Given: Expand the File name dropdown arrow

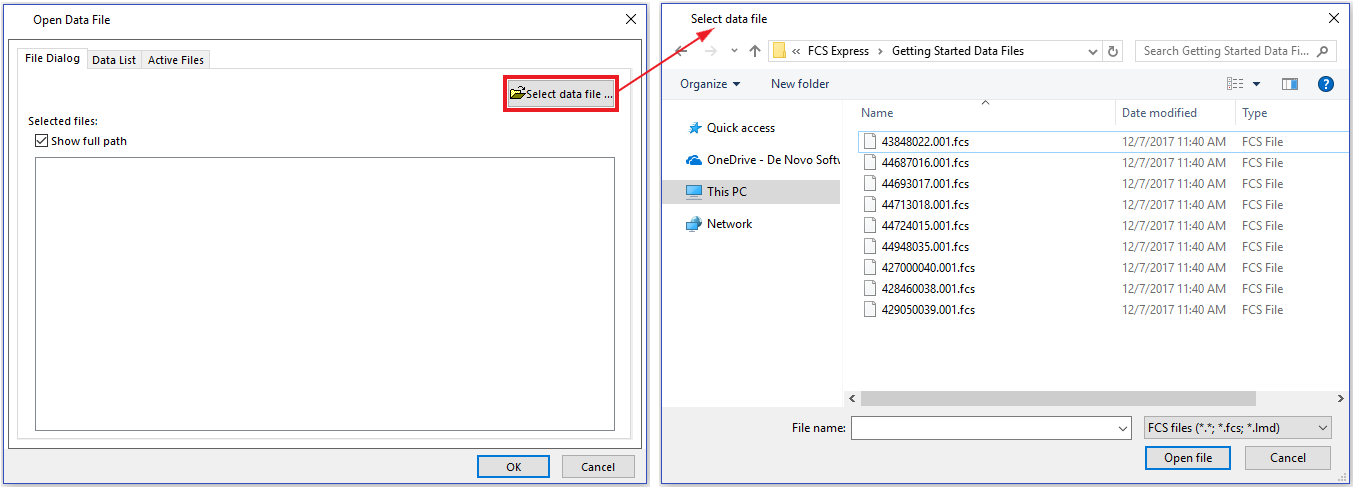Looking at the screenshot, I should click(1123, 428).
